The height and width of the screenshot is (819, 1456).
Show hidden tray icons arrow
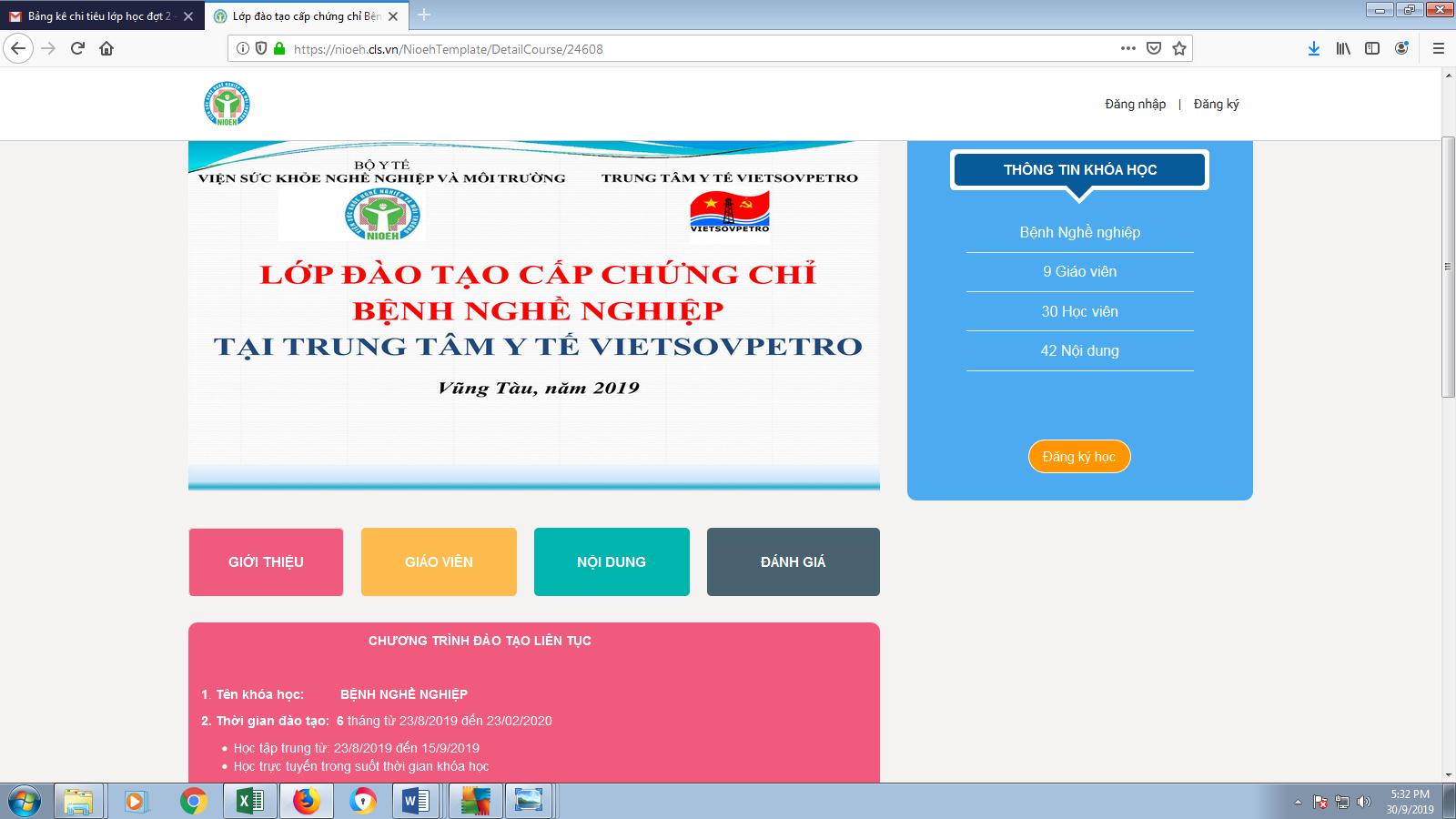coord(1298,802)
